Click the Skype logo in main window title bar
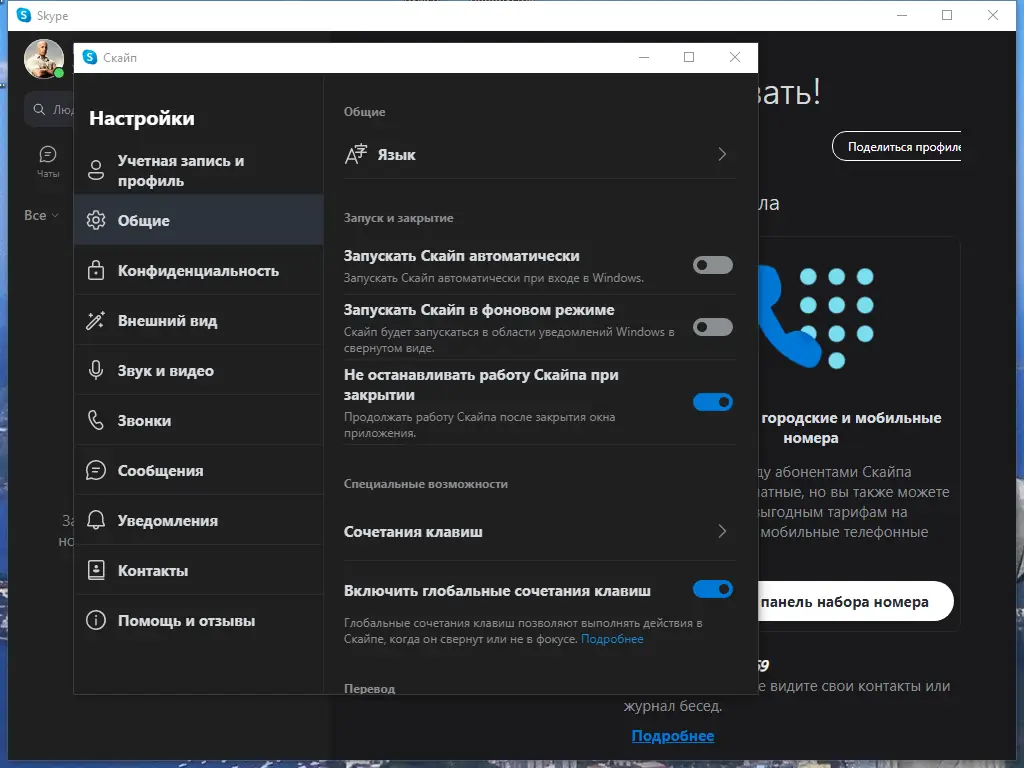Screen dimensions: 1024x768 click(x=24, y=15)
